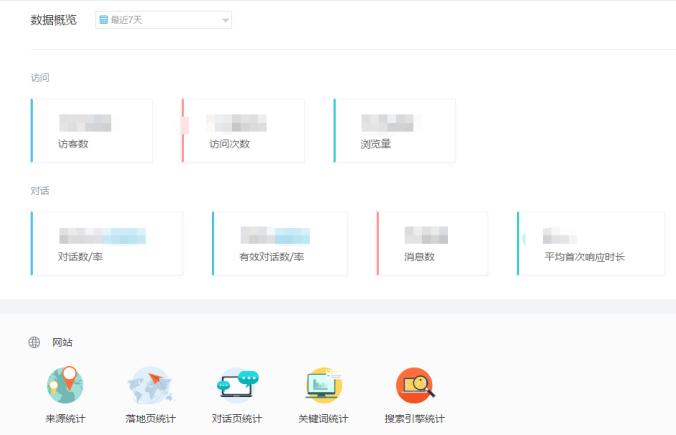Click the 关键词统计 text label
Viewport: 676px width, 435px height.
323,419
